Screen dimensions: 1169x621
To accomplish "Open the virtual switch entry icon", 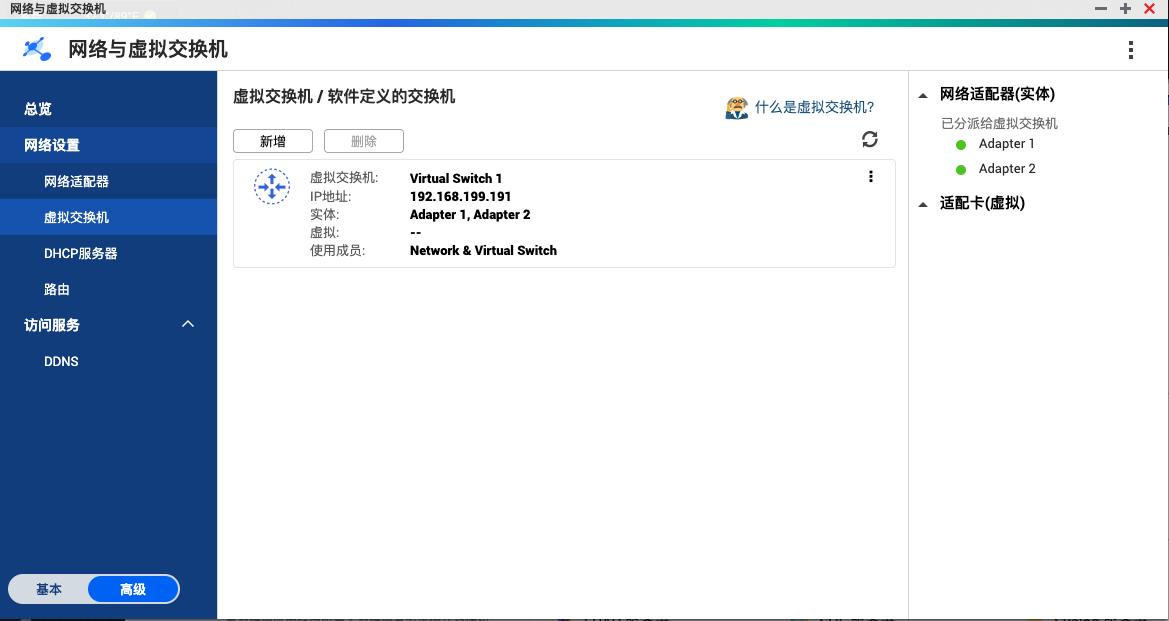I will [271, 186].
